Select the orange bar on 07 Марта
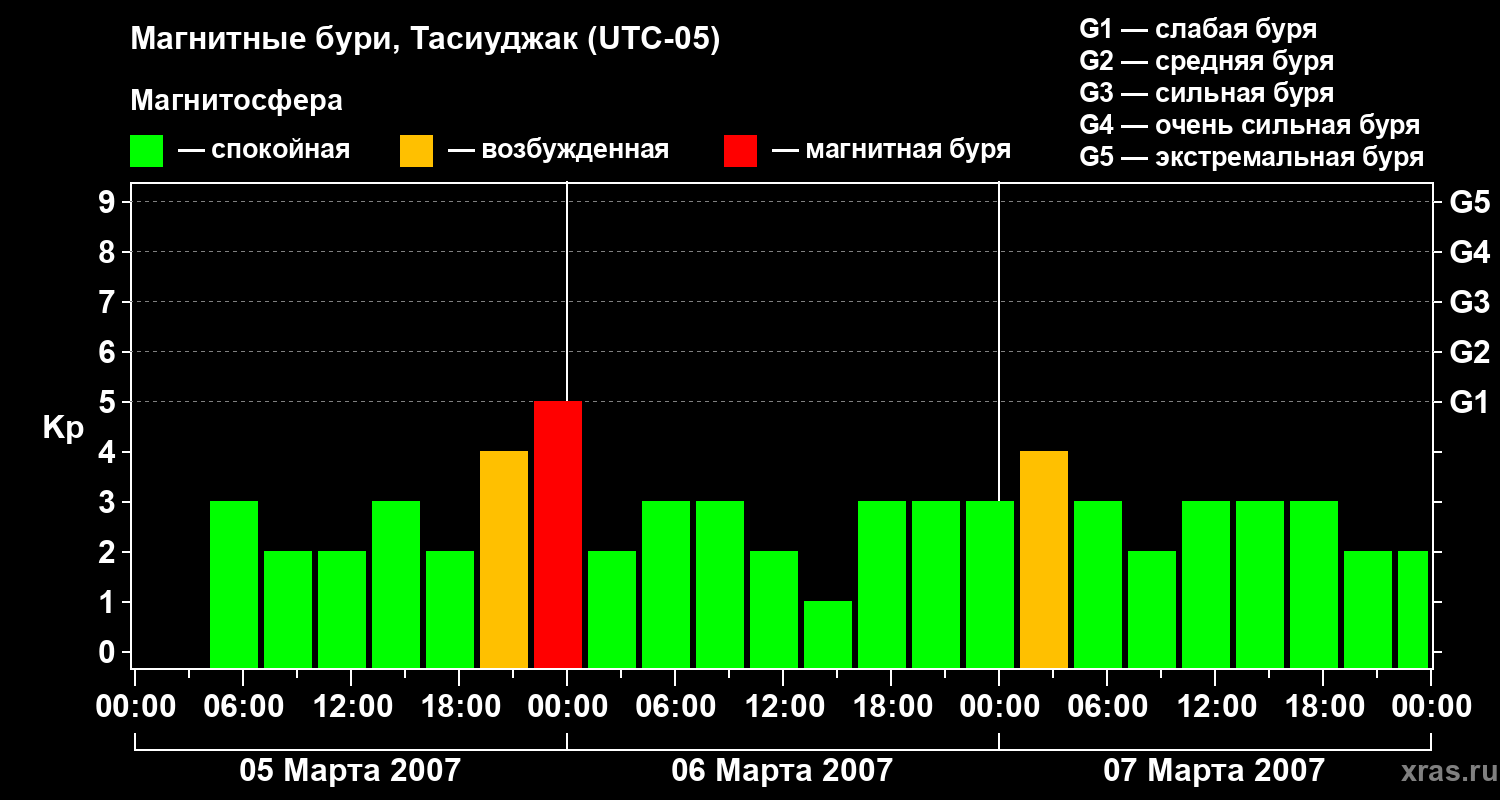The image size is (1500, 800). click(1044, 560)
